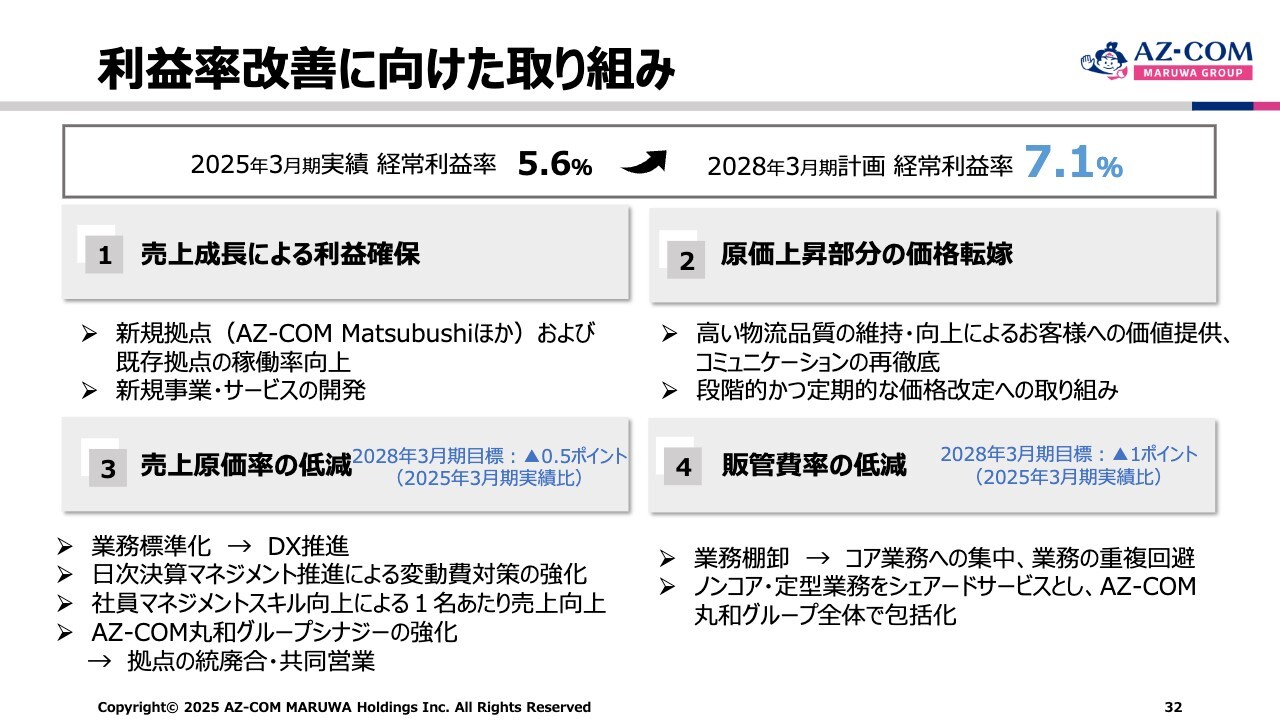This screenshot has height=720, width=1280.
Task: Click the slide title 利益率改善に向けた取り組み
Action: pos(386,69)
